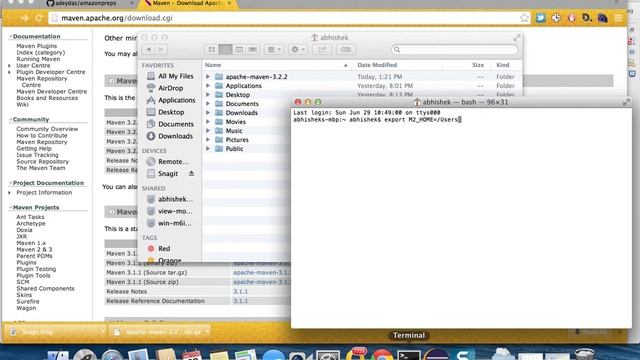Screen dimensions: 640x360
Task: Reload the browser page
Action: (38, 18)
